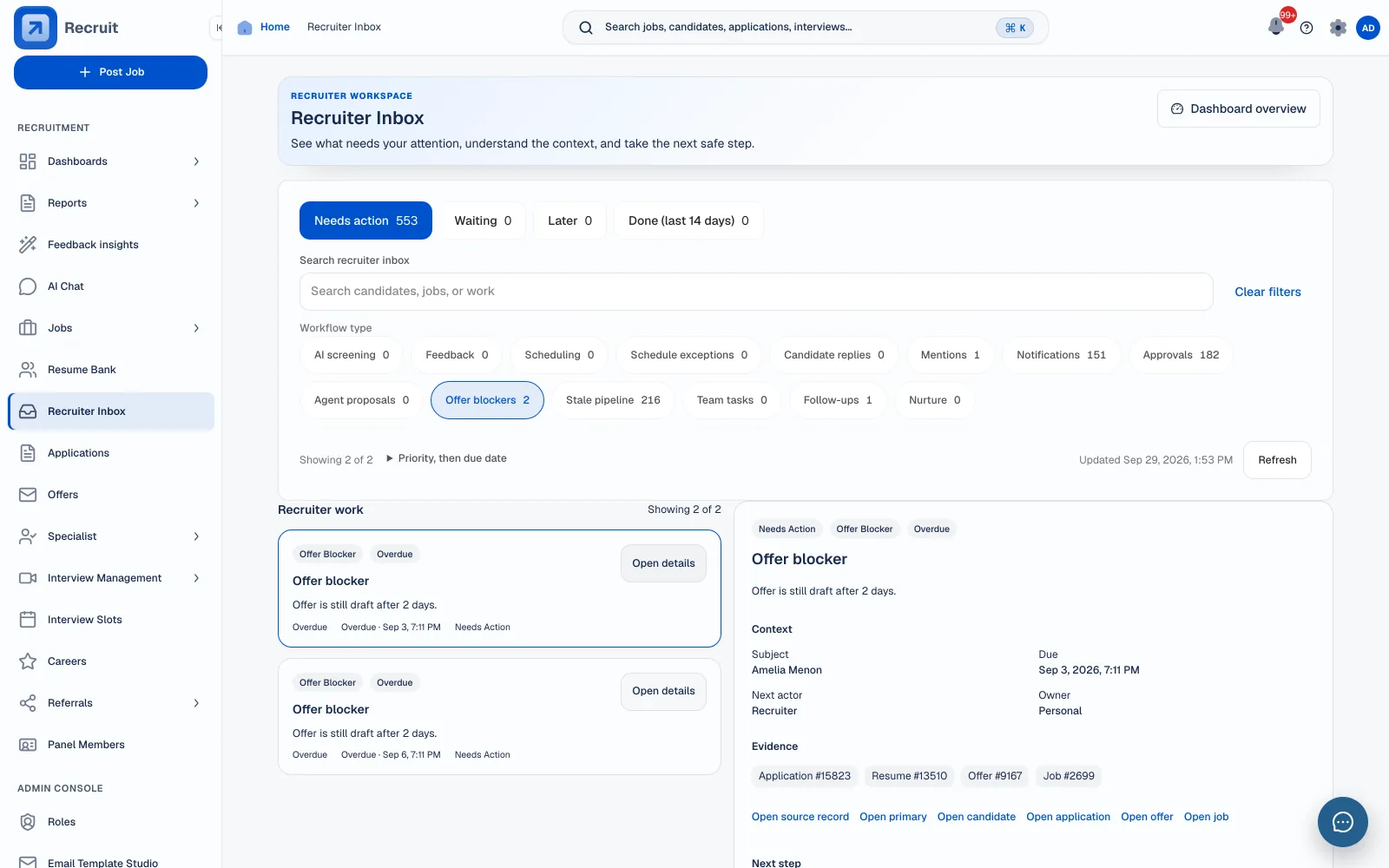Open details for Sep 6 offer blocker
The width and height of the screenshot is (1389, 868).
click(x=663, y=692)
